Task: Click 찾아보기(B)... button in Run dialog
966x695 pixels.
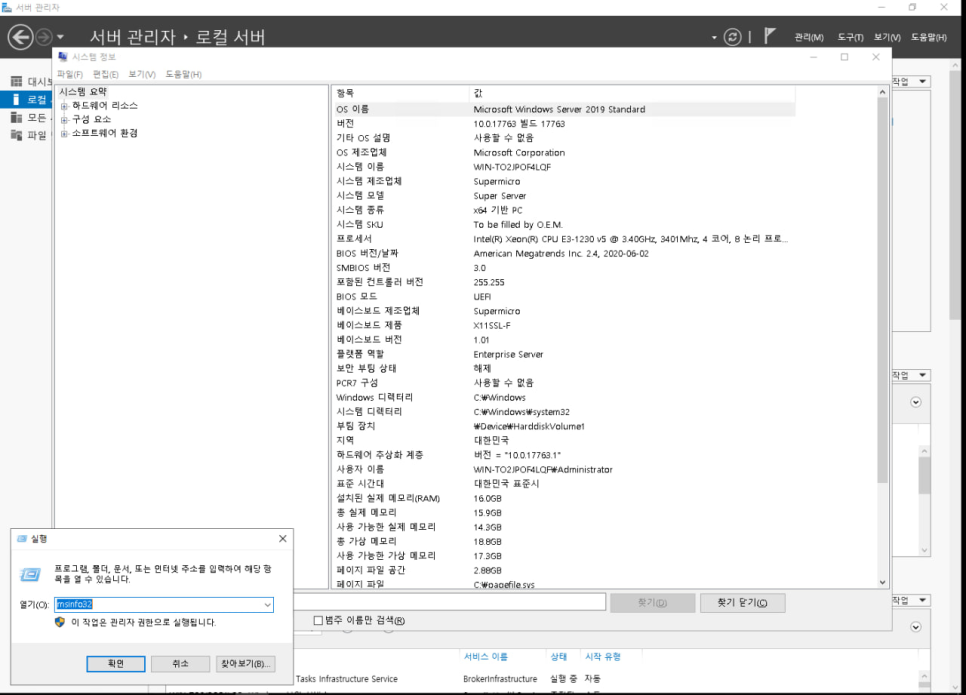Action: [x=245, y=664]
